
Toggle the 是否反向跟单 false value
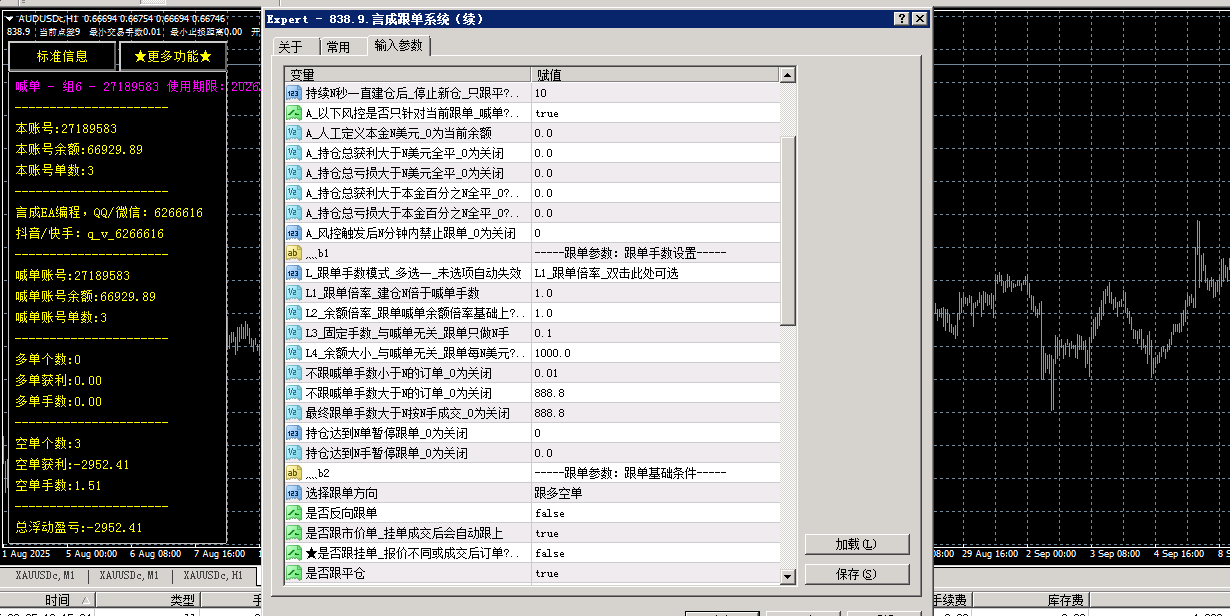(654, 513)
